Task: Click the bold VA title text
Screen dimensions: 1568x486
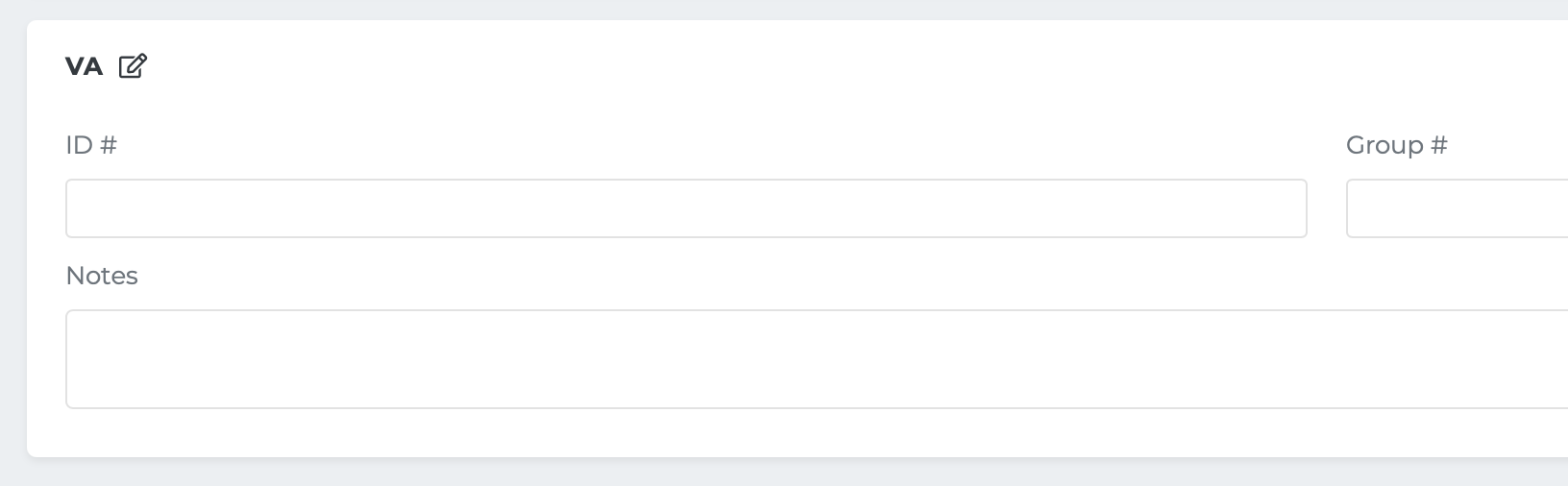Action: click(x=84, y=66)
